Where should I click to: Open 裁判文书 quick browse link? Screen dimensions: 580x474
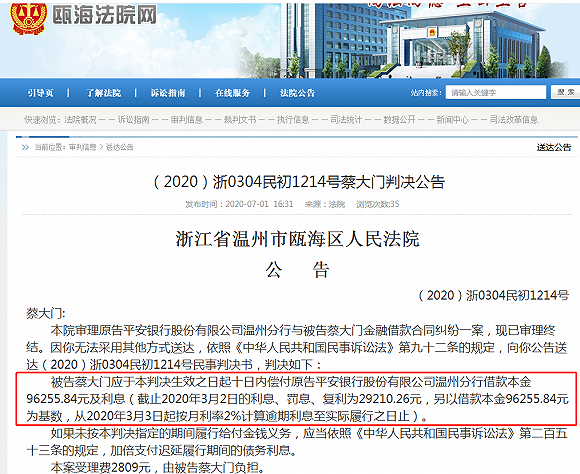tap(240, 120)
